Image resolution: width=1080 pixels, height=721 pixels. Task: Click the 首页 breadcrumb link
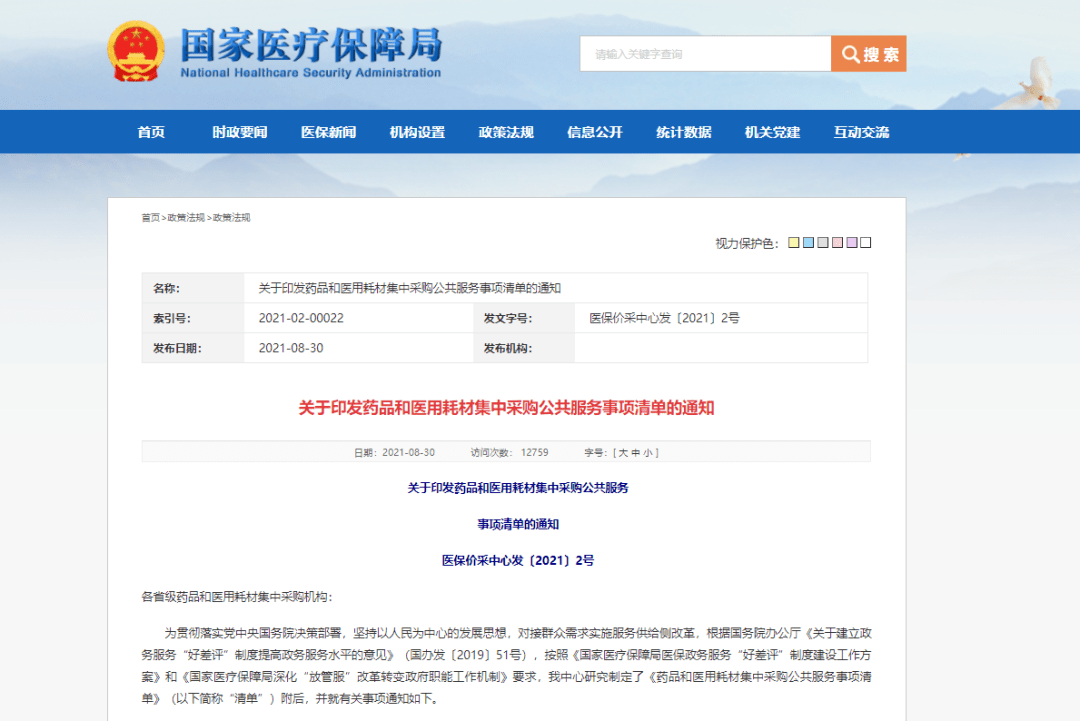[x=150, y=218]
